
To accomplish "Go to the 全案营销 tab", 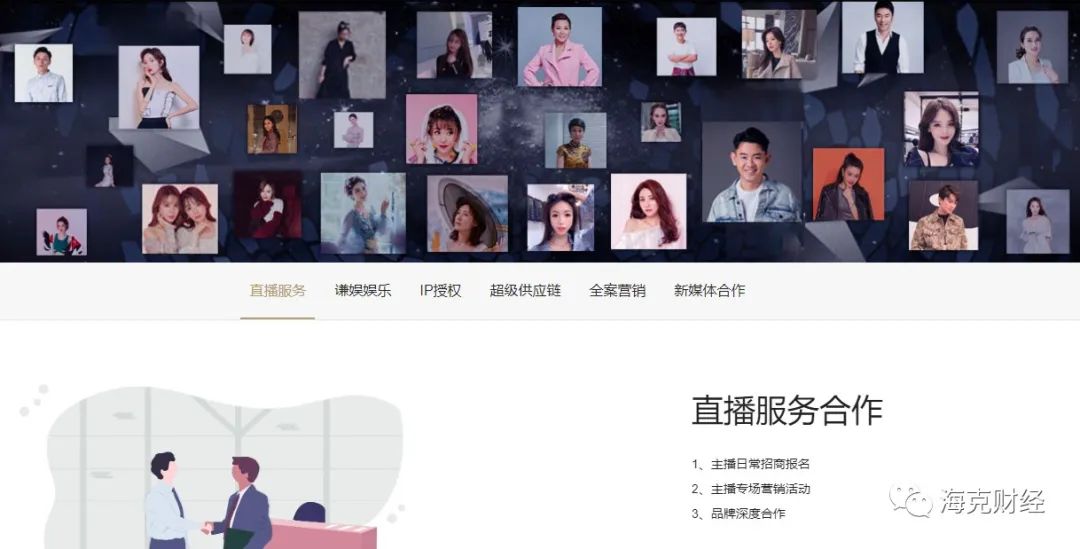I will tap(617, 291).
